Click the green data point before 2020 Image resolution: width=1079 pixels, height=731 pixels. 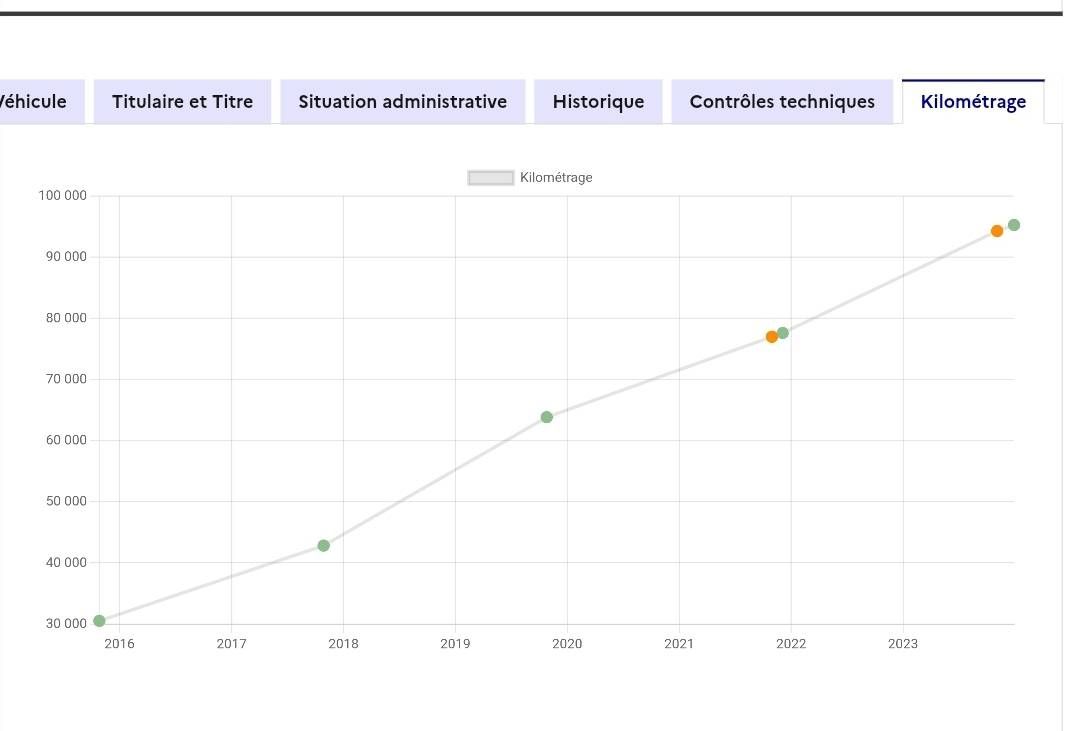(x=546, y=417)
